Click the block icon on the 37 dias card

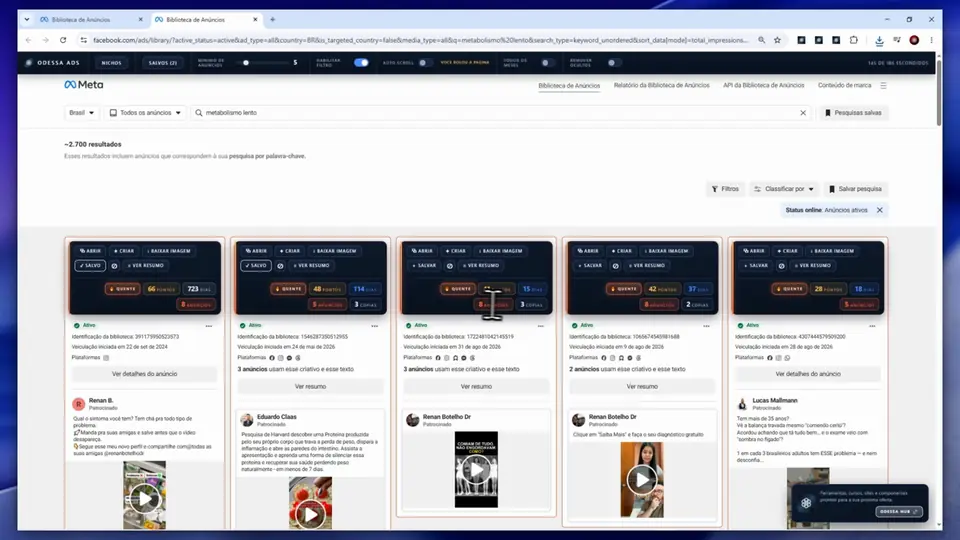point(615,266)
